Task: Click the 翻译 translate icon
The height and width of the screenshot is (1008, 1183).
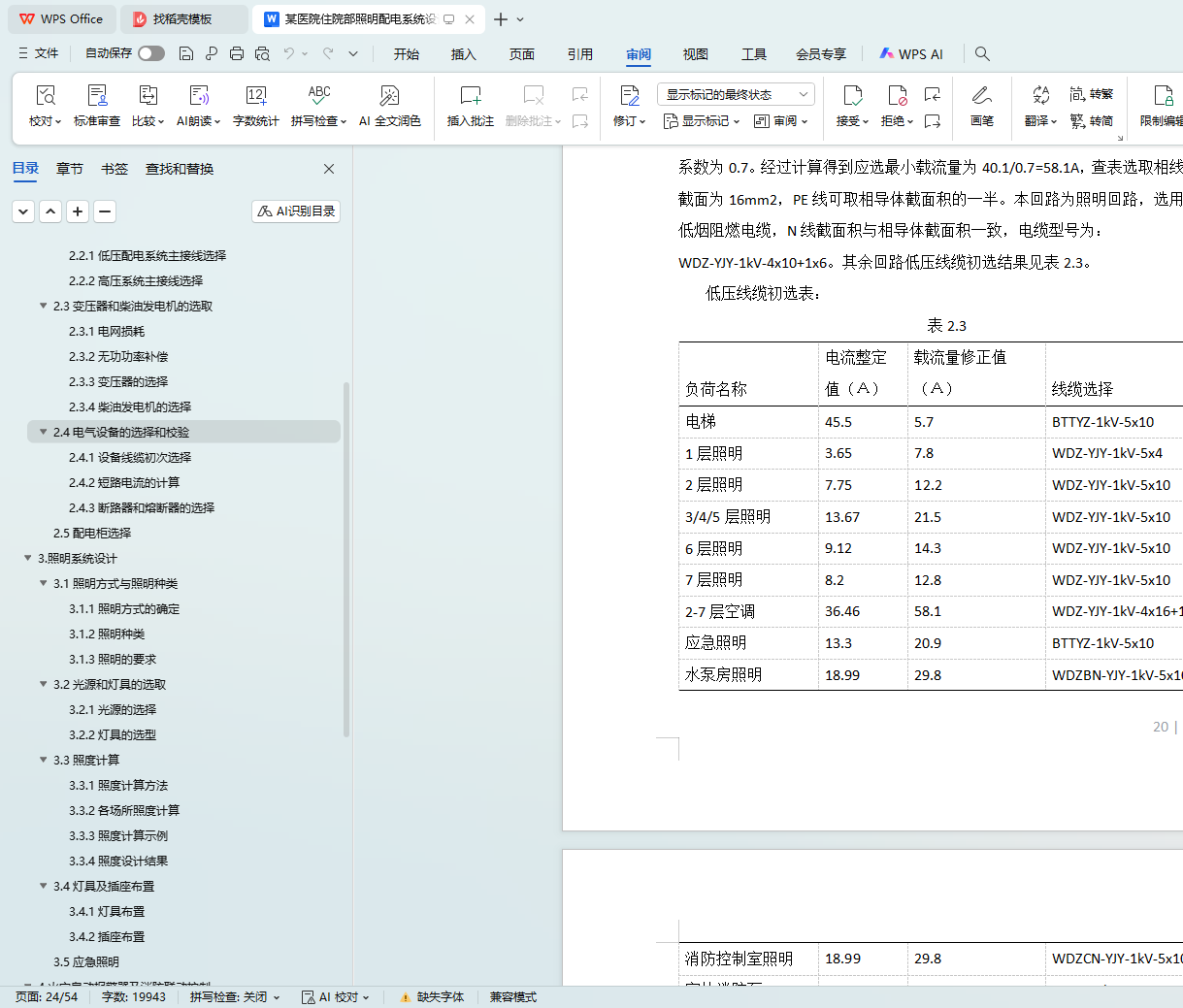Action: [1040, 96]
